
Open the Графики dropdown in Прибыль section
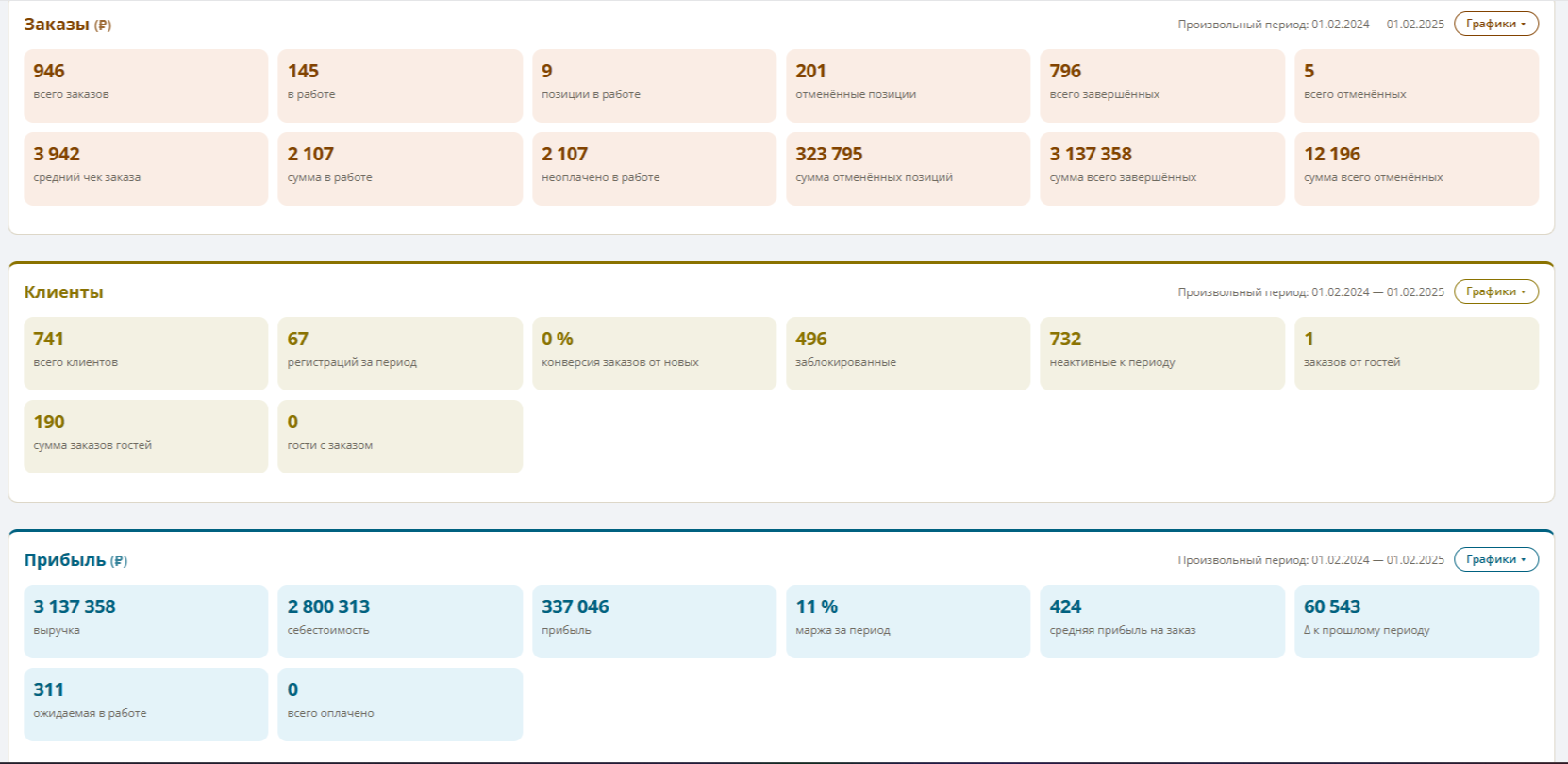1495,559
